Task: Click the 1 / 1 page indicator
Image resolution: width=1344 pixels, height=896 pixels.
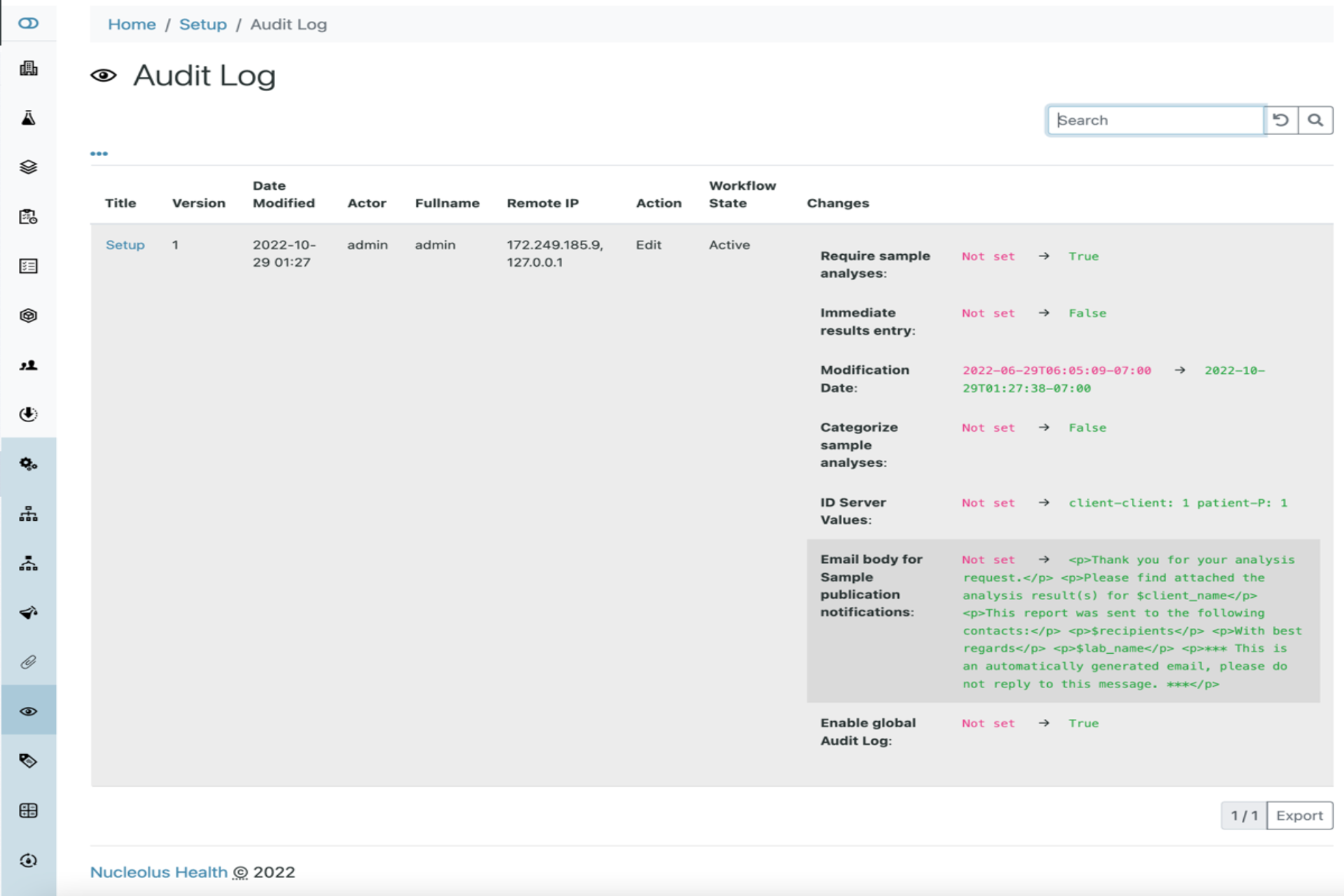Action: click(x=1244, y=815)
